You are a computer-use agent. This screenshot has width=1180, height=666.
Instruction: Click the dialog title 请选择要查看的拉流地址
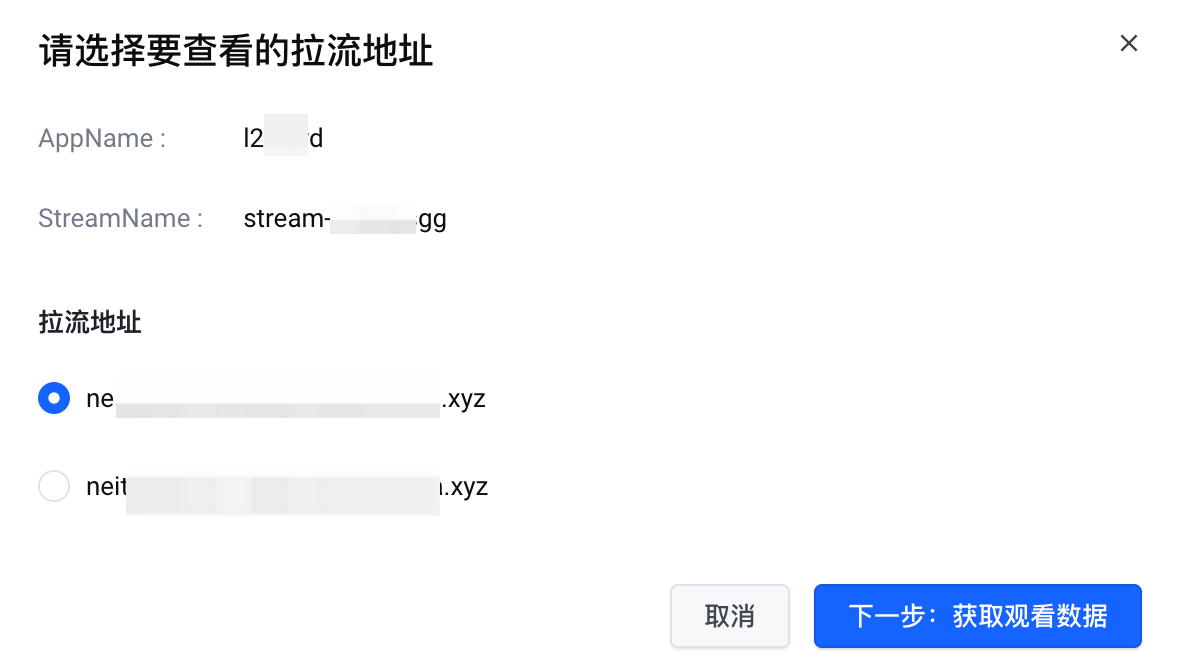236,51
